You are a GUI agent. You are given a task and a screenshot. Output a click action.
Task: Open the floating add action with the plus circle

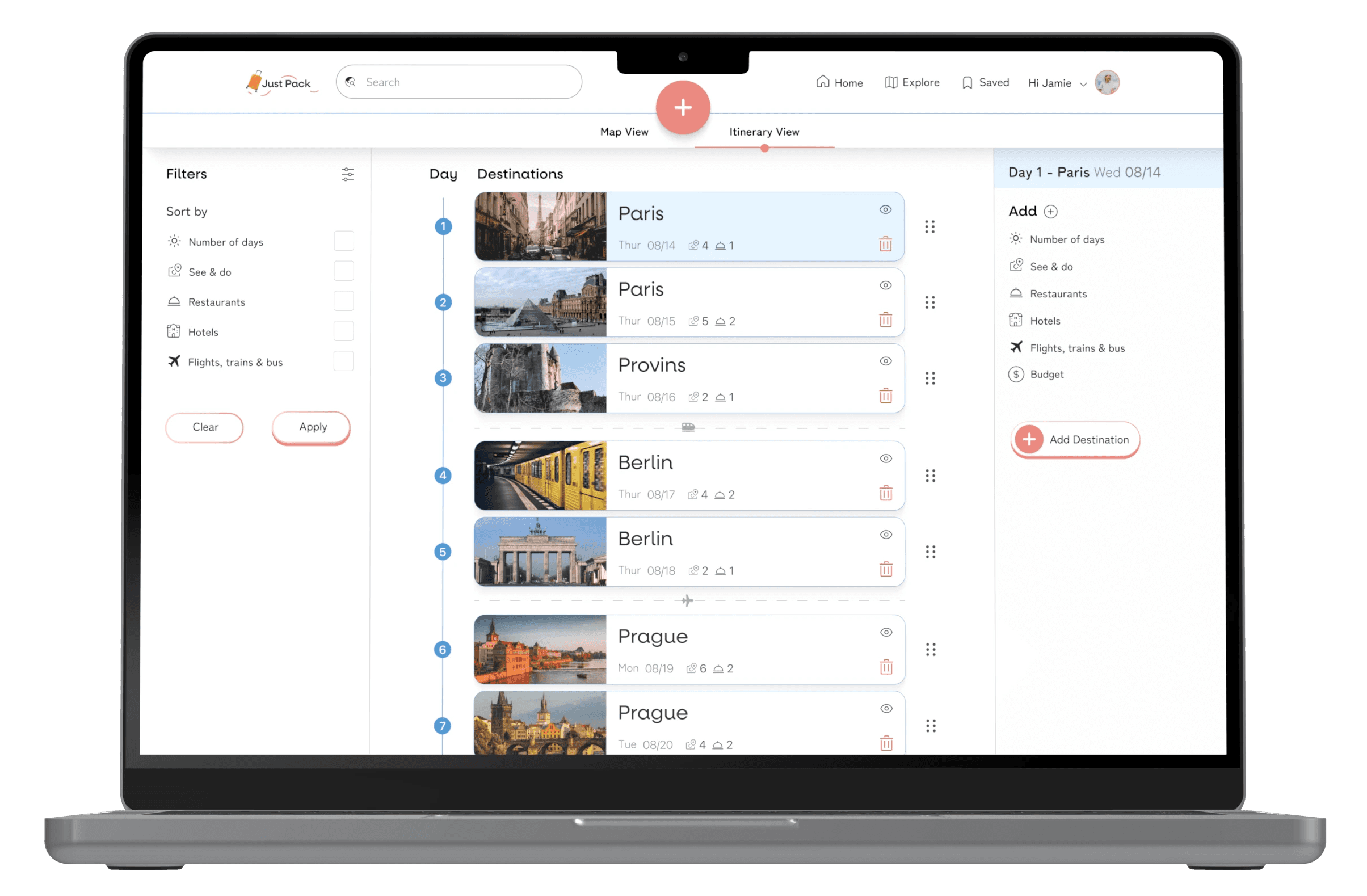click(x=683, y=107)
